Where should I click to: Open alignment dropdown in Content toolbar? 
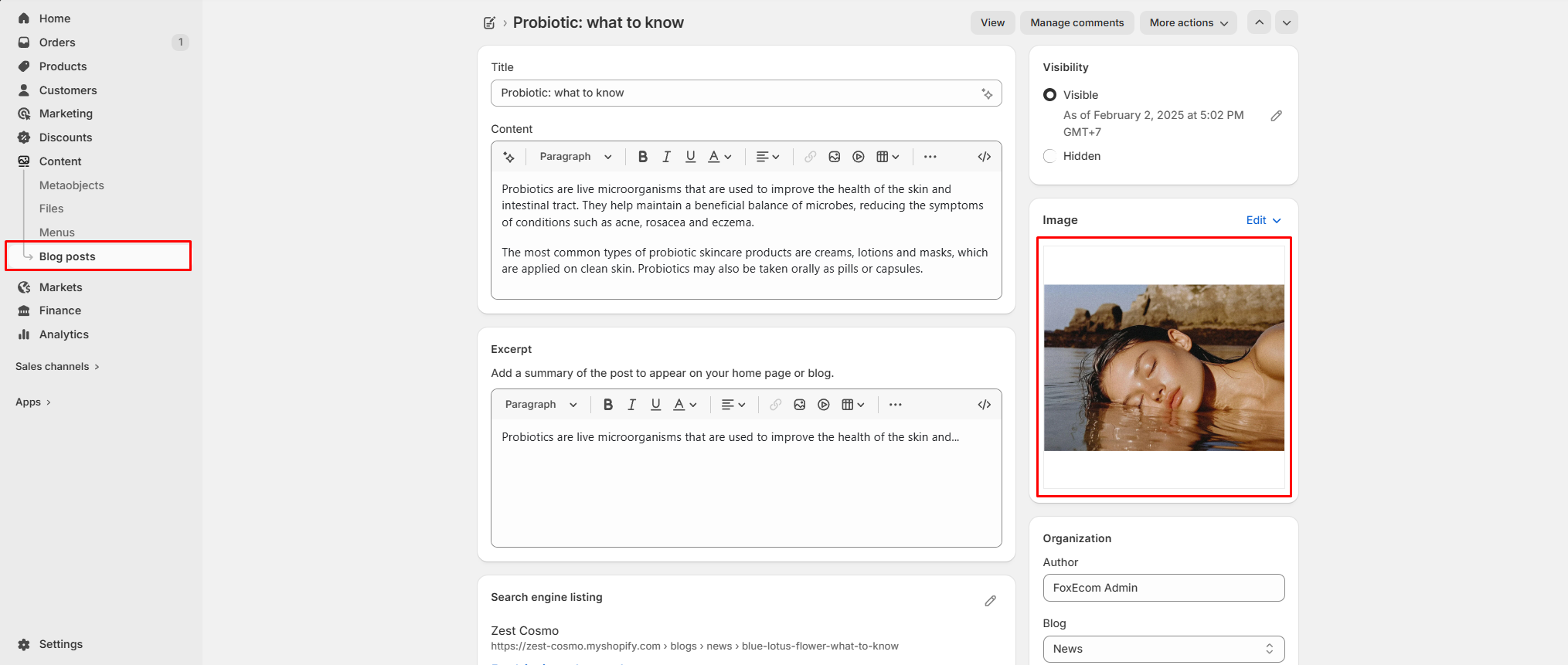pyautogui.click(x=767, y=157)
